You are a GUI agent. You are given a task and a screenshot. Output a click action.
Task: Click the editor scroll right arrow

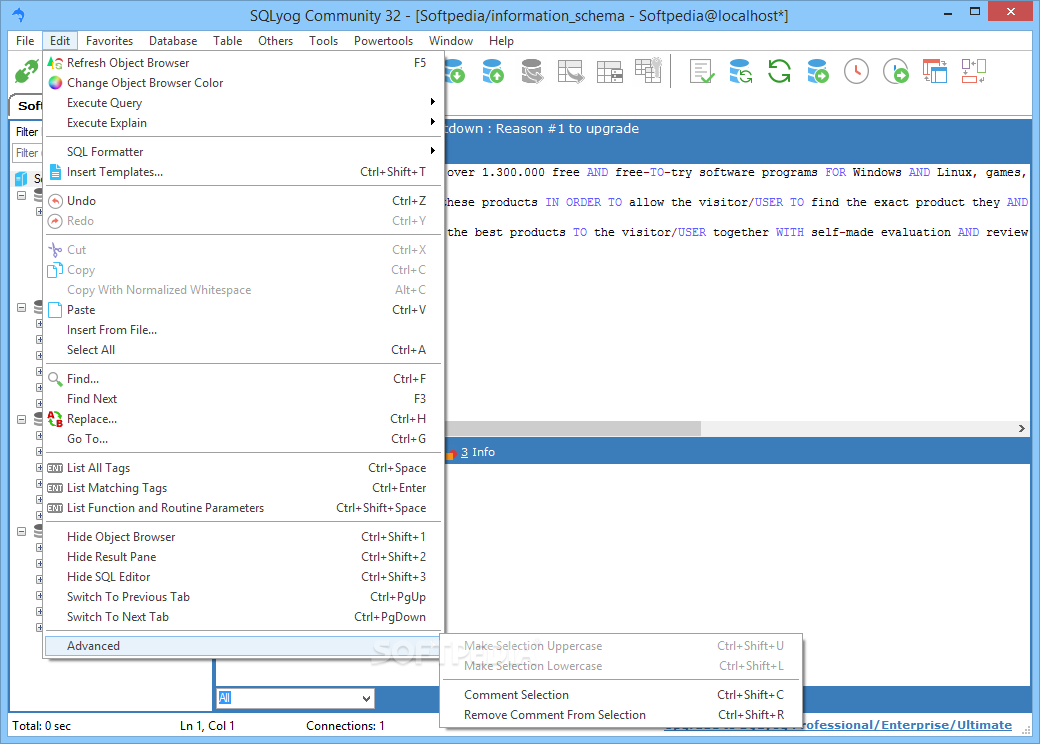point(1021,428)
